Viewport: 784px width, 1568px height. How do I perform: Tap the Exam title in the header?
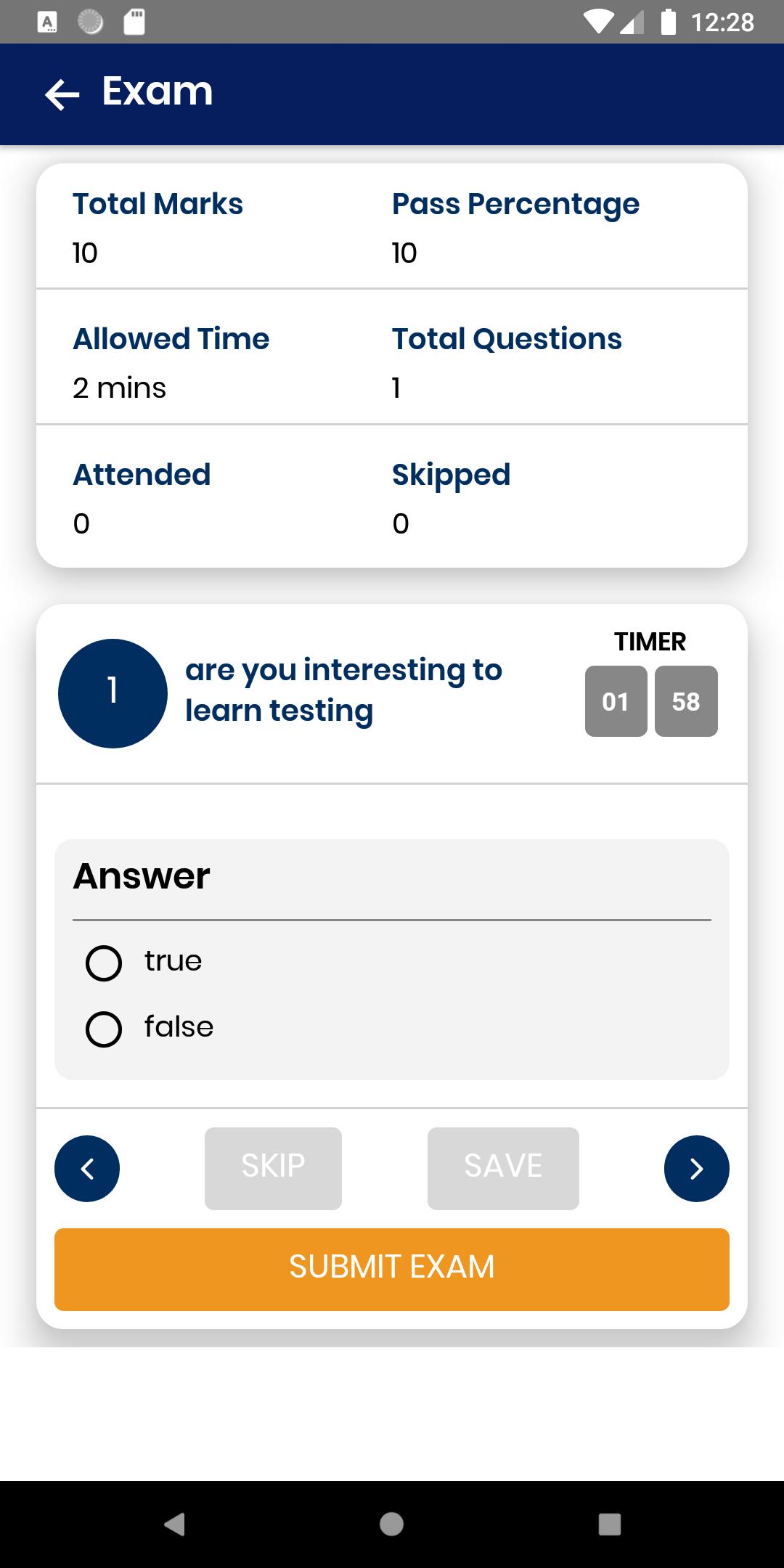point(158,91)
